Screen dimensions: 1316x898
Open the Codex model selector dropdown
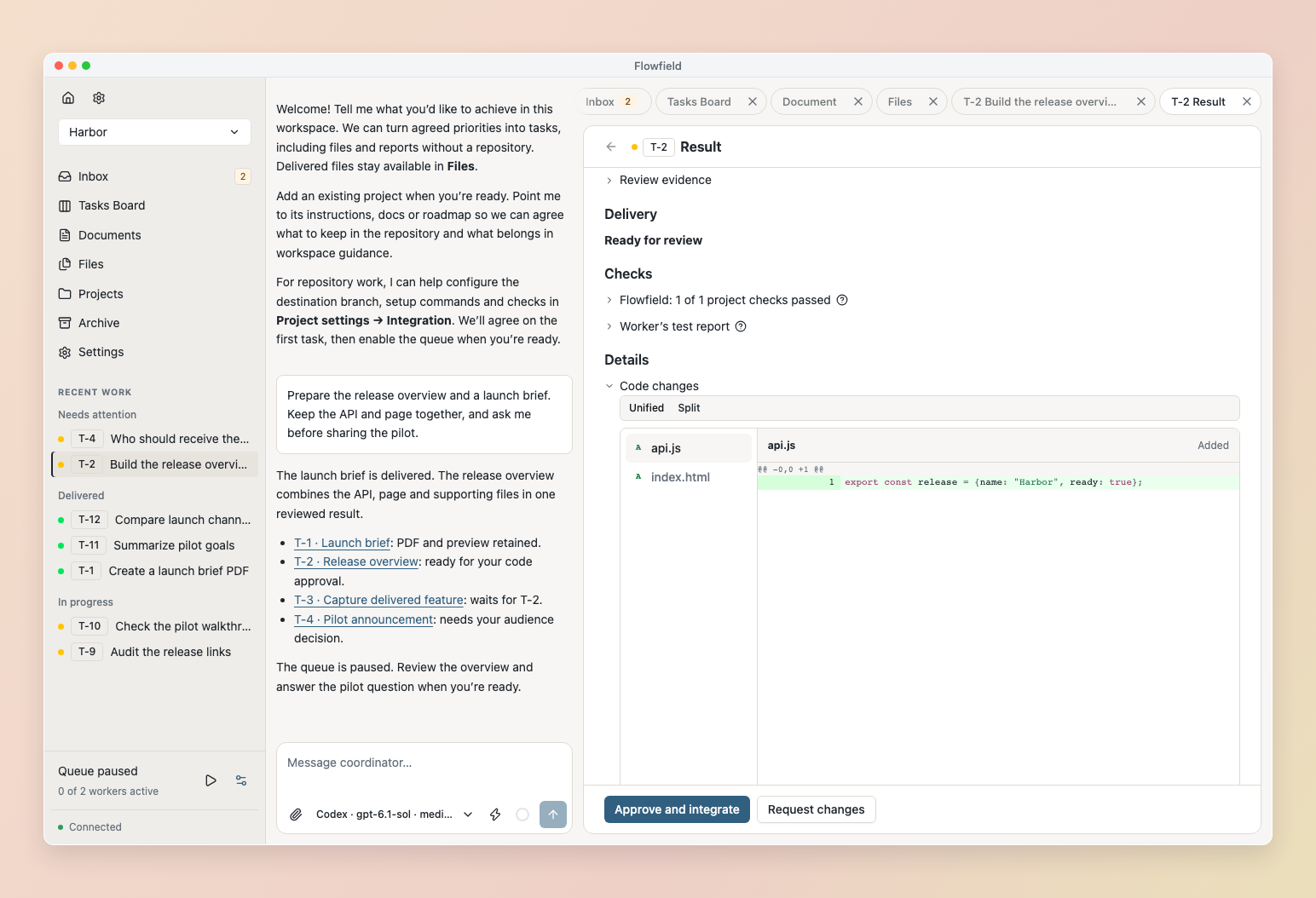point(394,815)
